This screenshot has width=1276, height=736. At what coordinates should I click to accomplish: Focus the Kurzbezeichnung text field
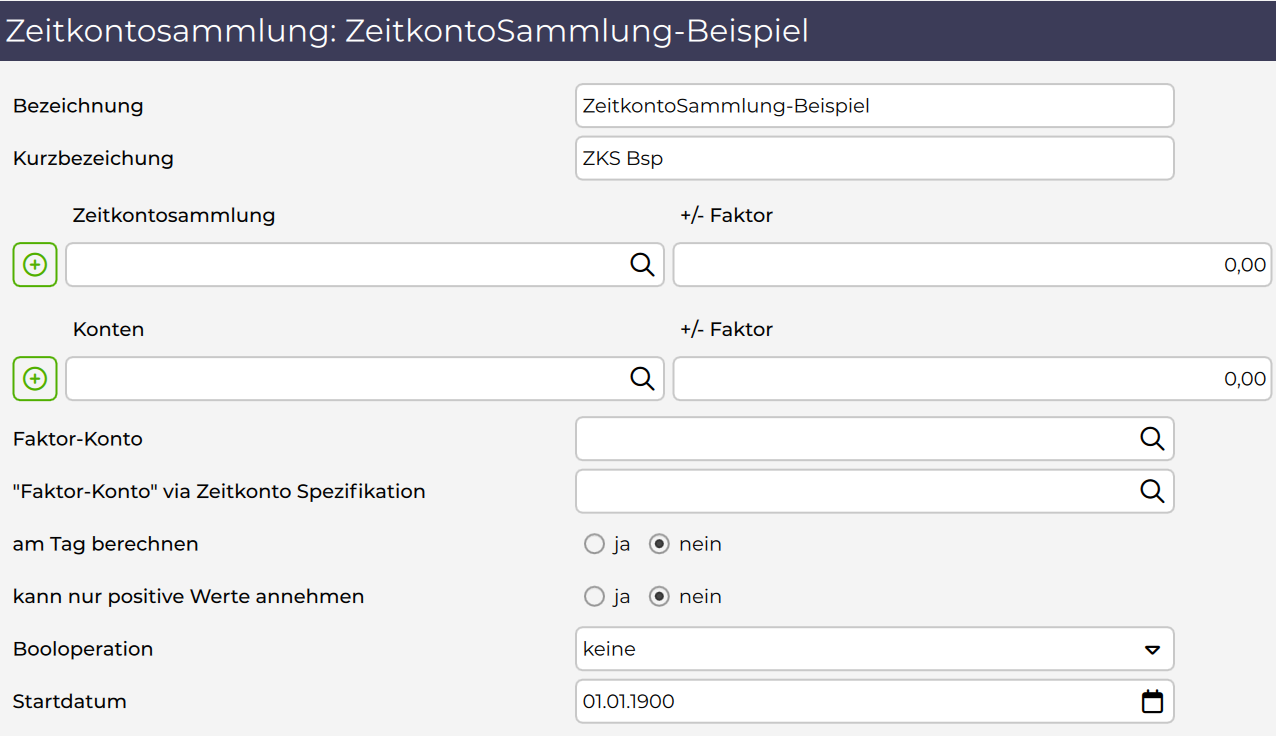(x=873, y=158)
